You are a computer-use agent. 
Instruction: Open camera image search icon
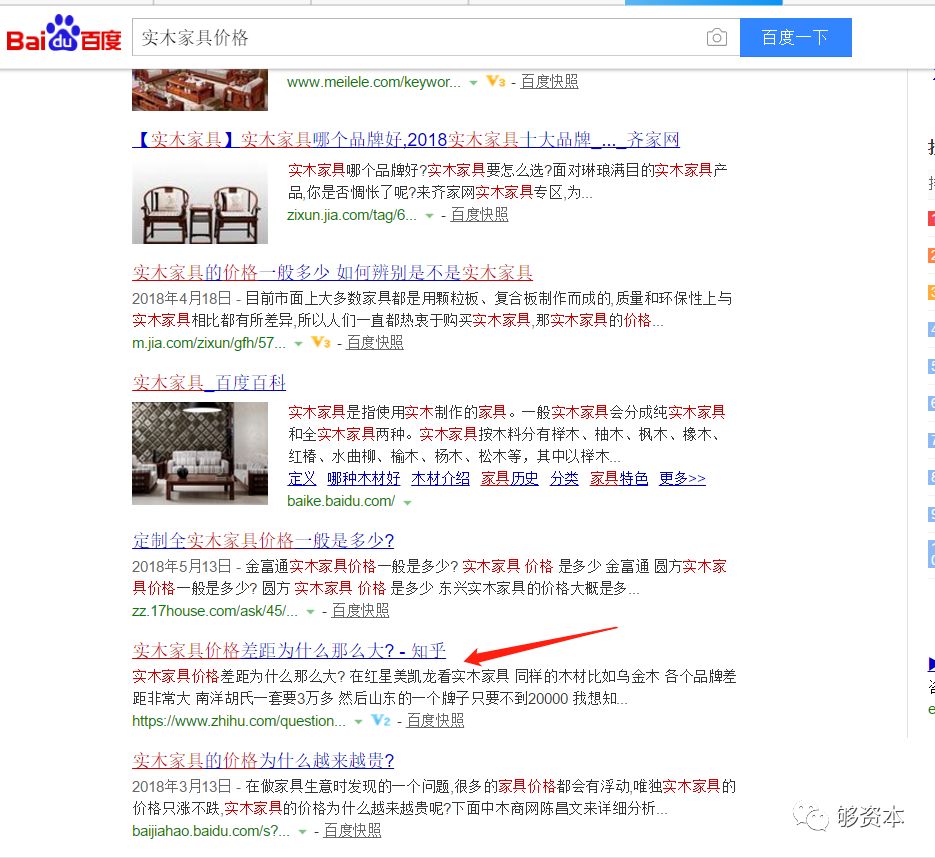coord(716,38)
